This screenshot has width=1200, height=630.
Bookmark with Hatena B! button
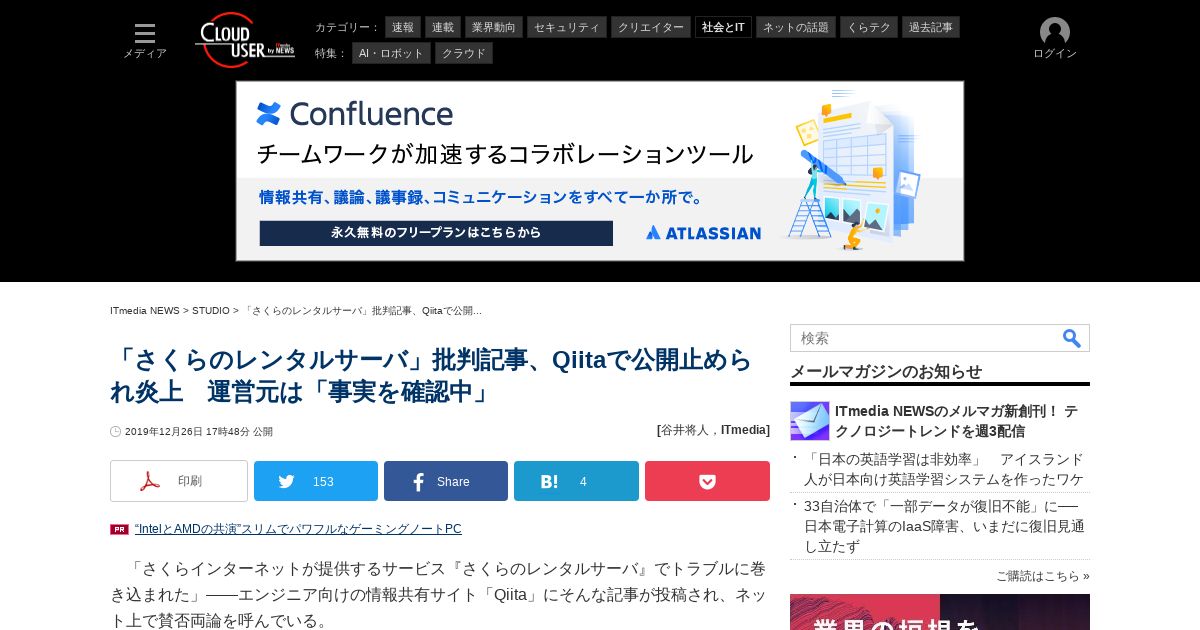[x=576, y=481]
